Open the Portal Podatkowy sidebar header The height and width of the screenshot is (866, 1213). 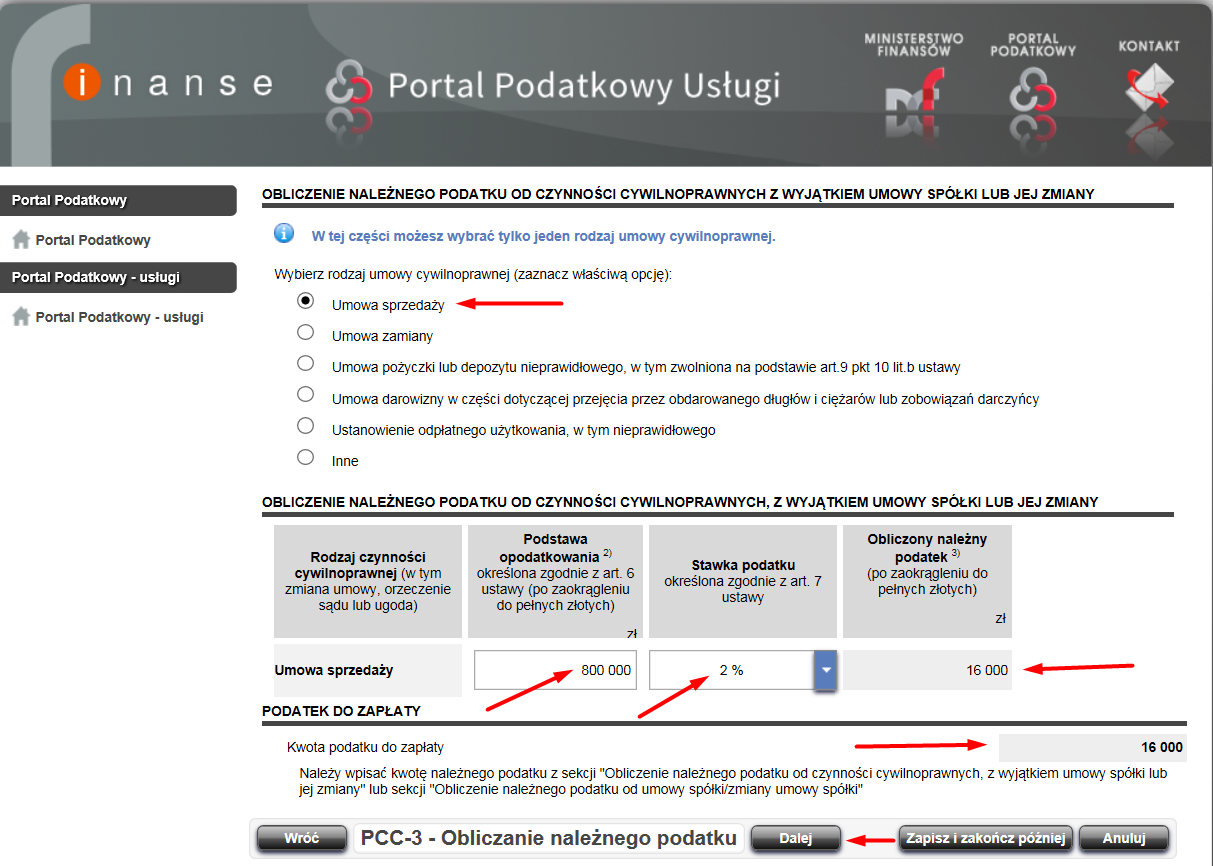[x=118, y=200]
